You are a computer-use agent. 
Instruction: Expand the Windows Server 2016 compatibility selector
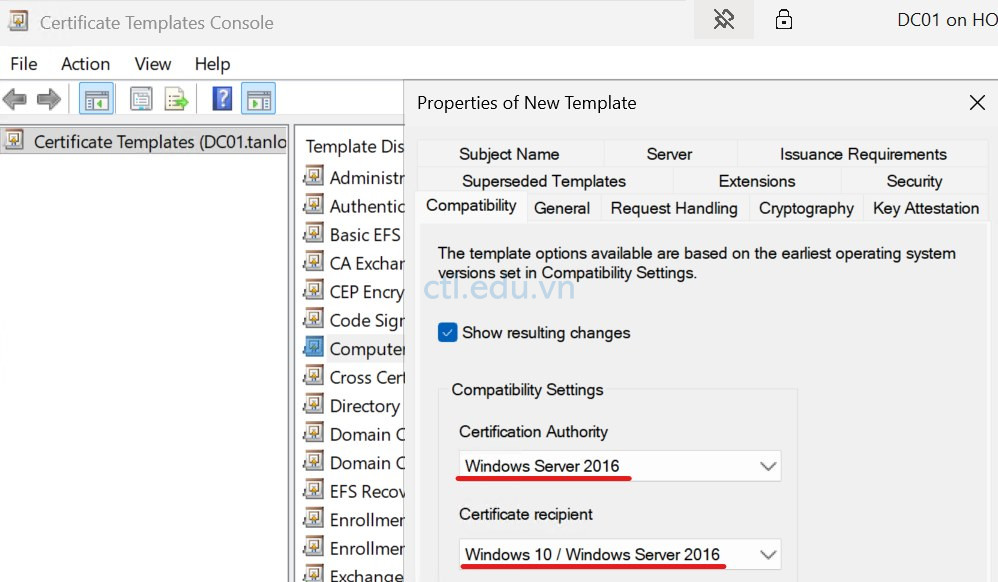point(768,465)
